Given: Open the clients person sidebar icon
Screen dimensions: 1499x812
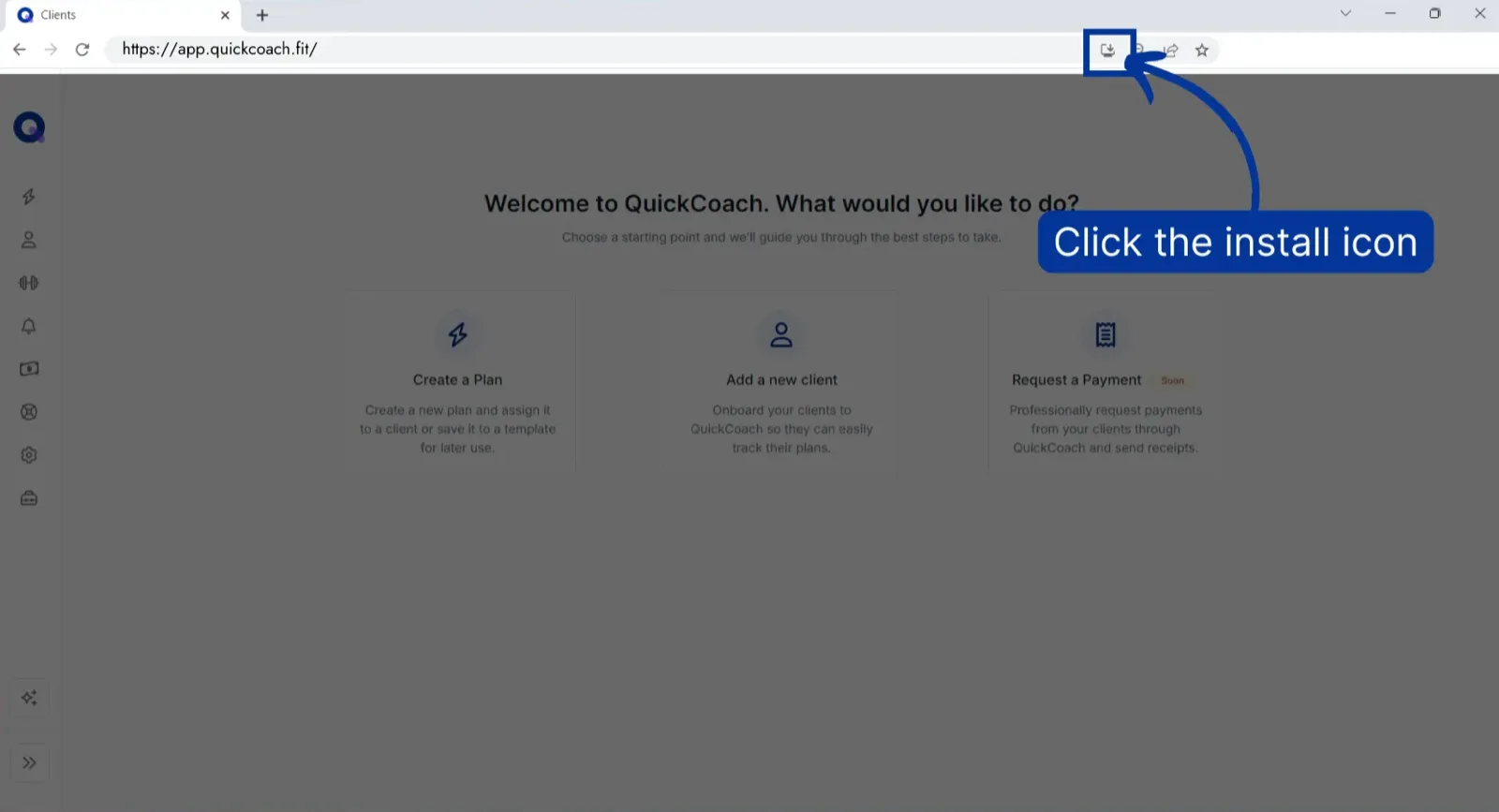Looking at the screenshot, I should click(29, 240).
